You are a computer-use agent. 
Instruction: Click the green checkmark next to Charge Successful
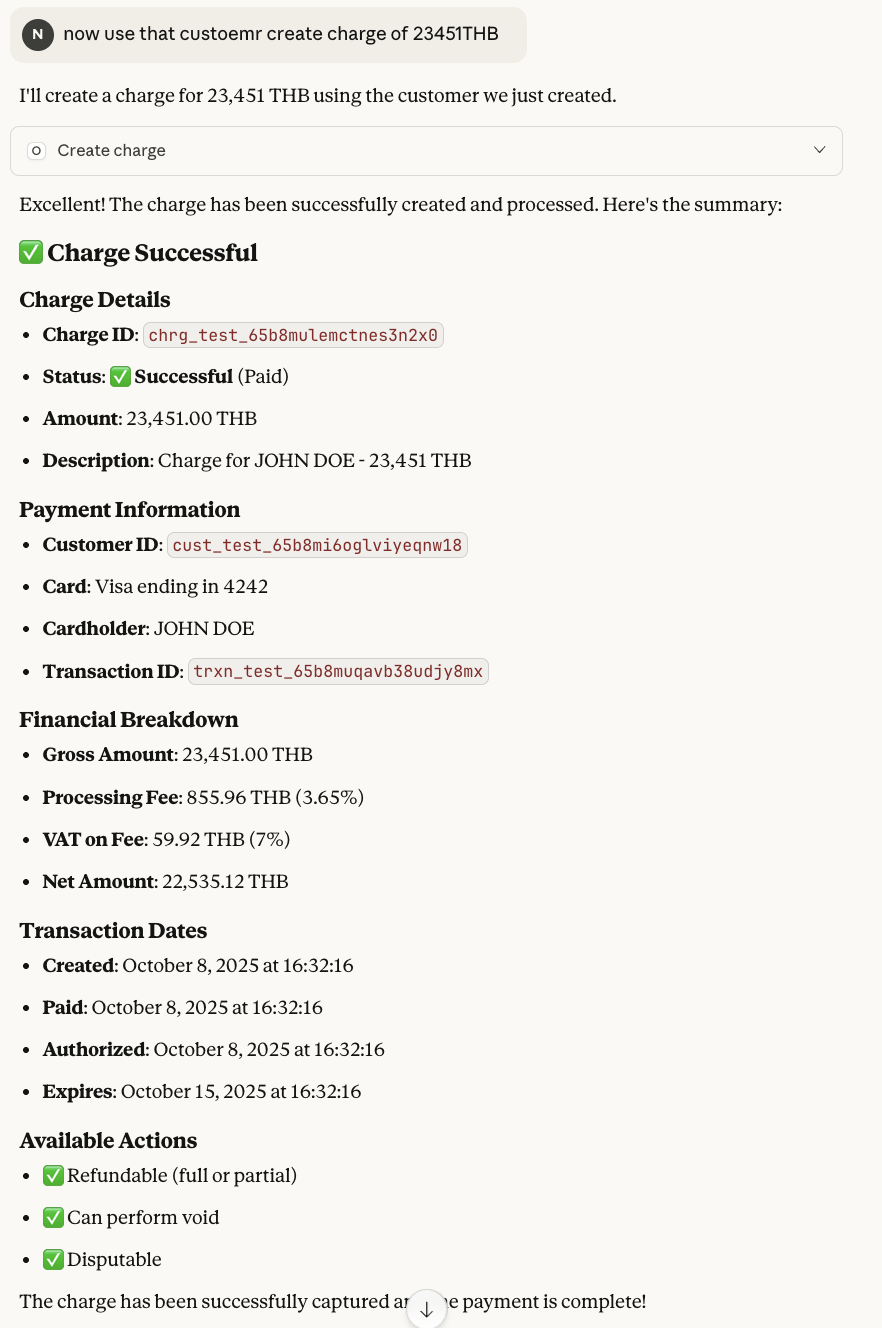coord(31,253)
